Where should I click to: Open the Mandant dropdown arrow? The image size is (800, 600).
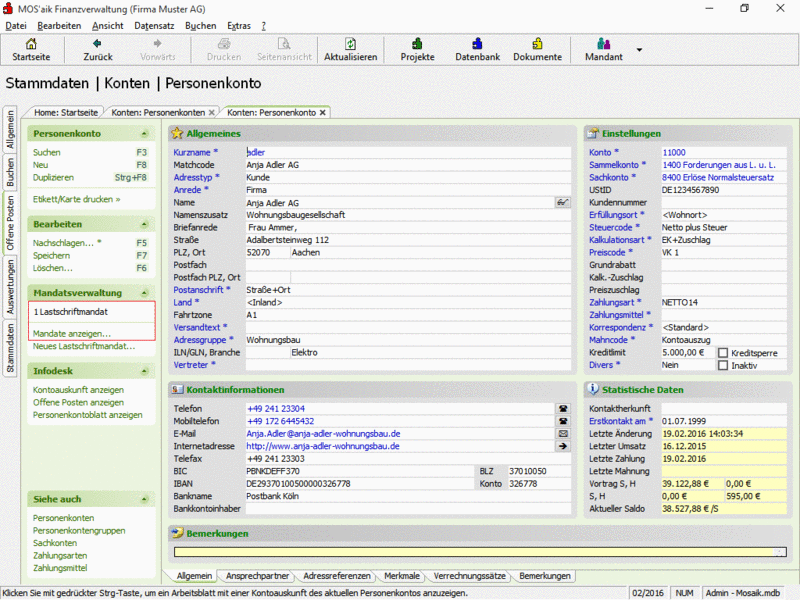pyautogui.click(x=639, y=50)
